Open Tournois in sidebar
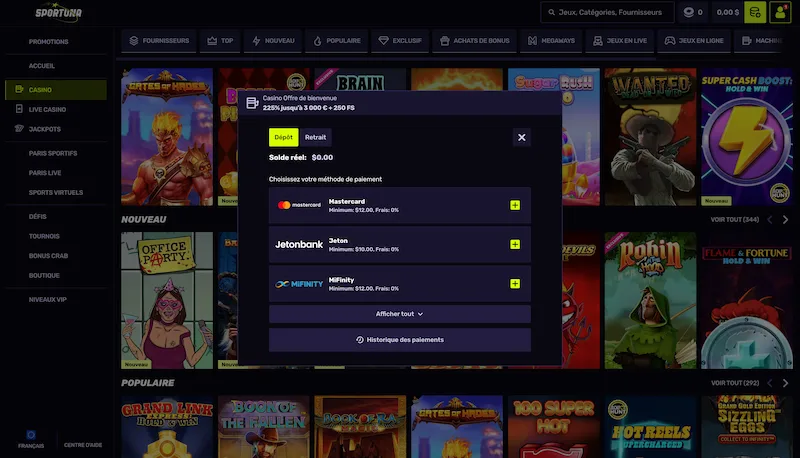The width and height of the screenshot is (800, 458). click(44, 236)
